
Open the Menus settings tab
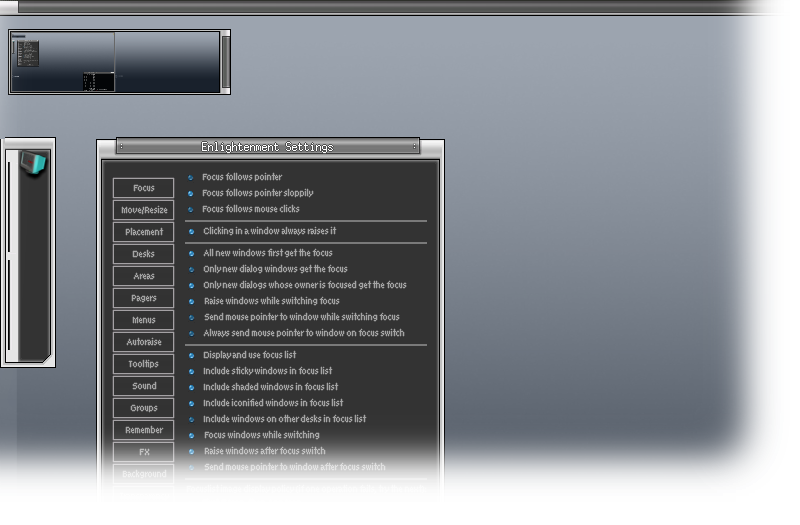point(143,320)
